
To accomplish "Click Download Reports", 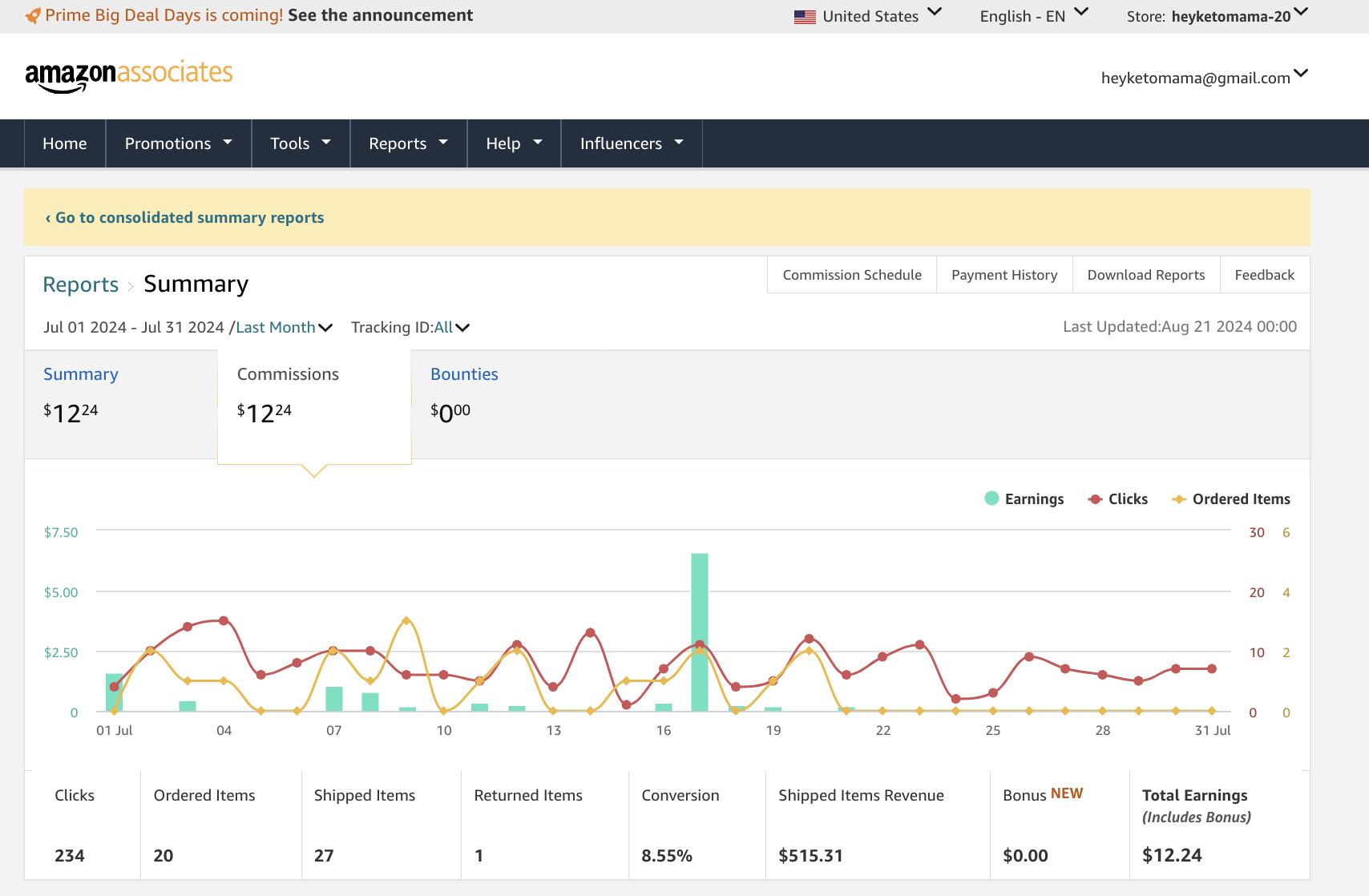I will (x=1146, y=275).
